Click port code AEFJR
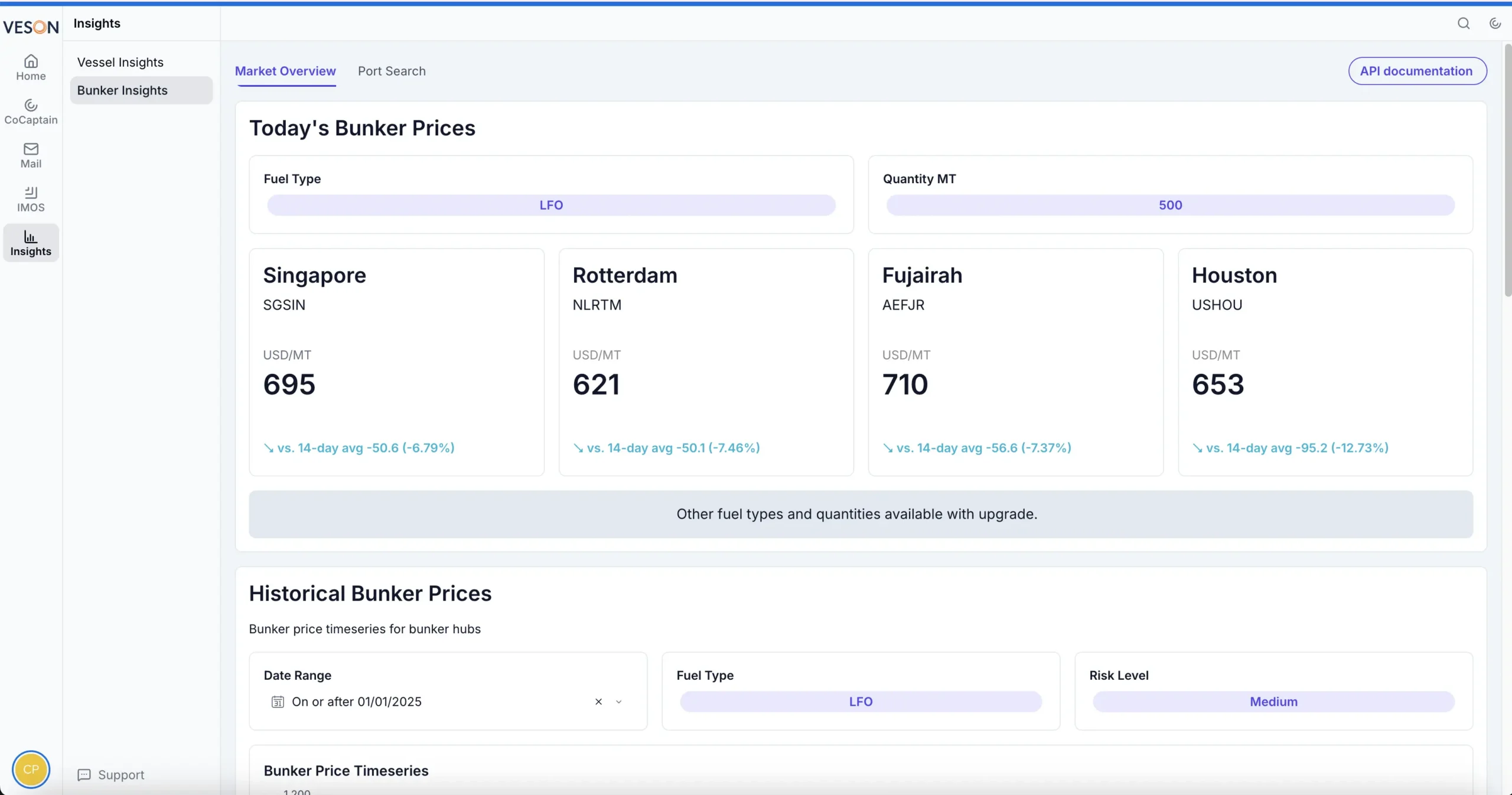This screenshot has height=795, width=1512. click(903, 305)
